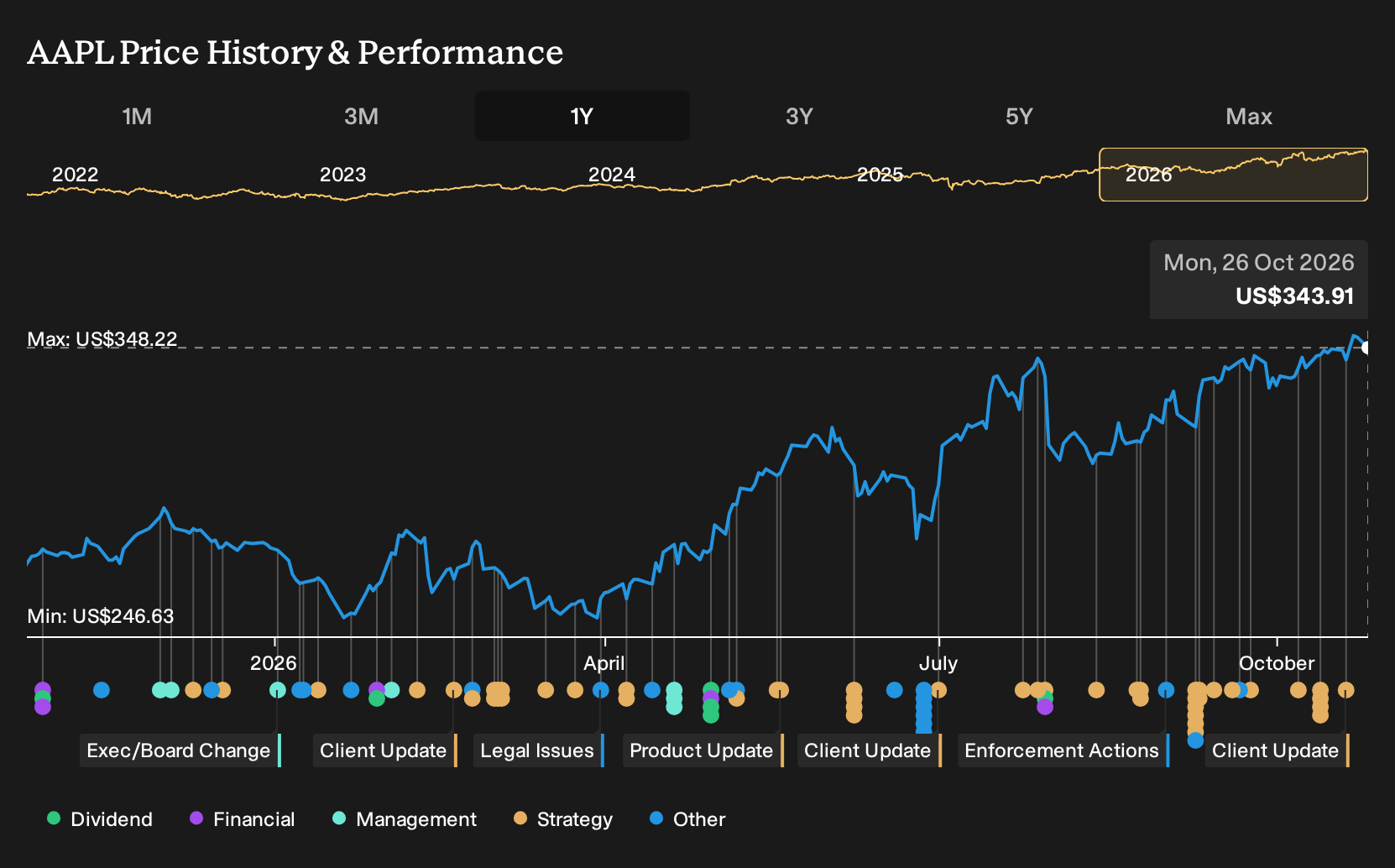Viewport: 1395px width, 868px height.
Task: Select the lone blue event dot before July
Action: [x=895, y=690]
